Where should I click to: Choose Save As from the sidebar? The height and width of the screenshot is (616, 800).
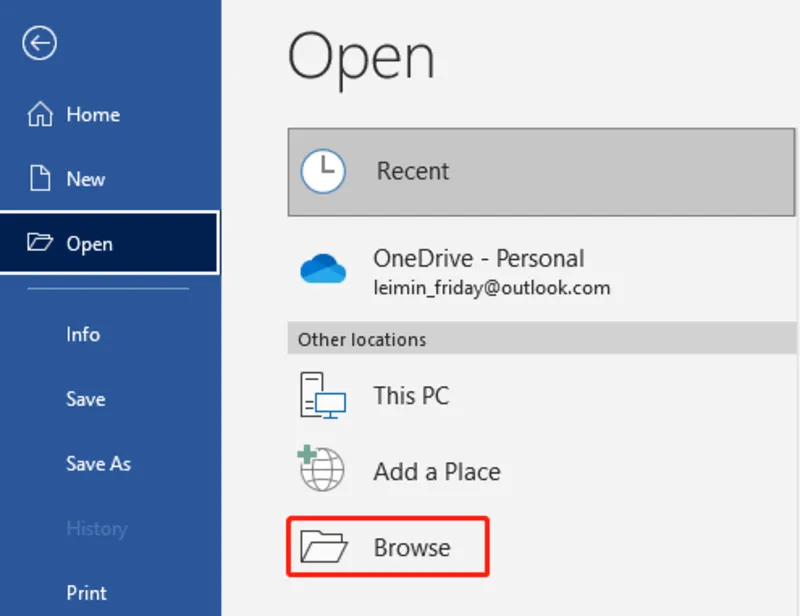tap(98, 464)
